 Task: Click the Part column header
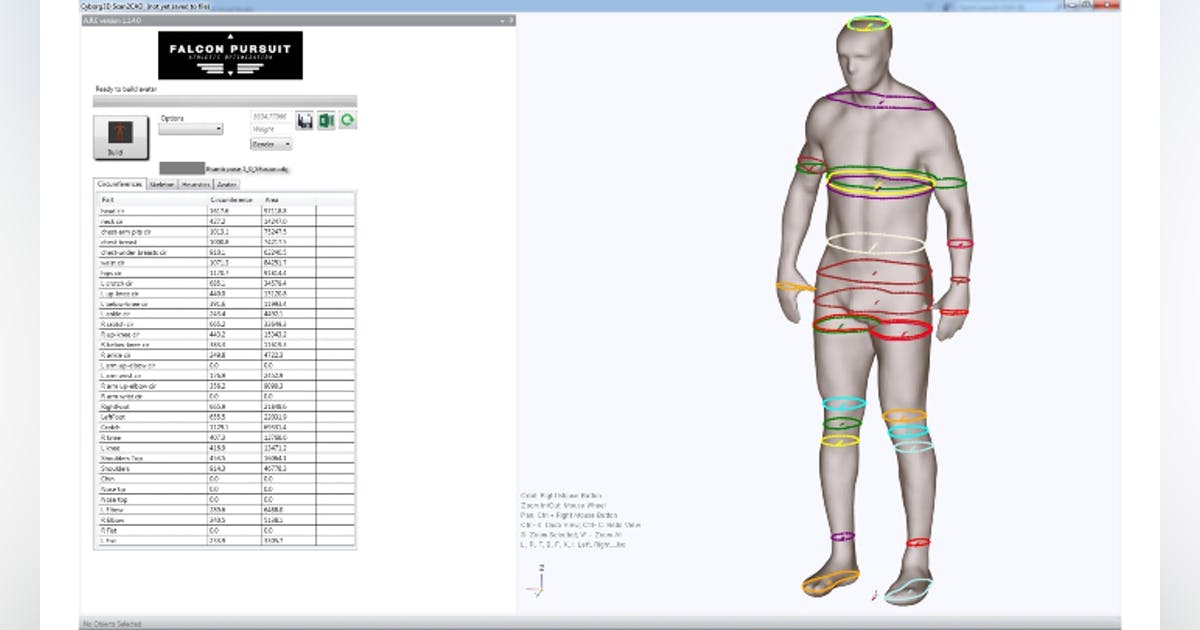tap(151, 201)
